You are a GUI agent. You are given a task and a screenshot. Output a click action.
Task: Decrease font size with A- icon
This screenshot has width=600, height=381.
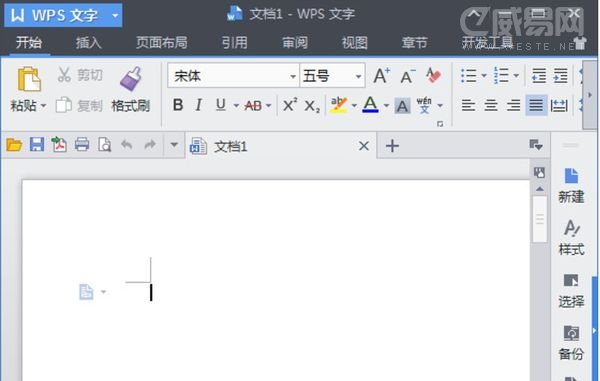408,76
